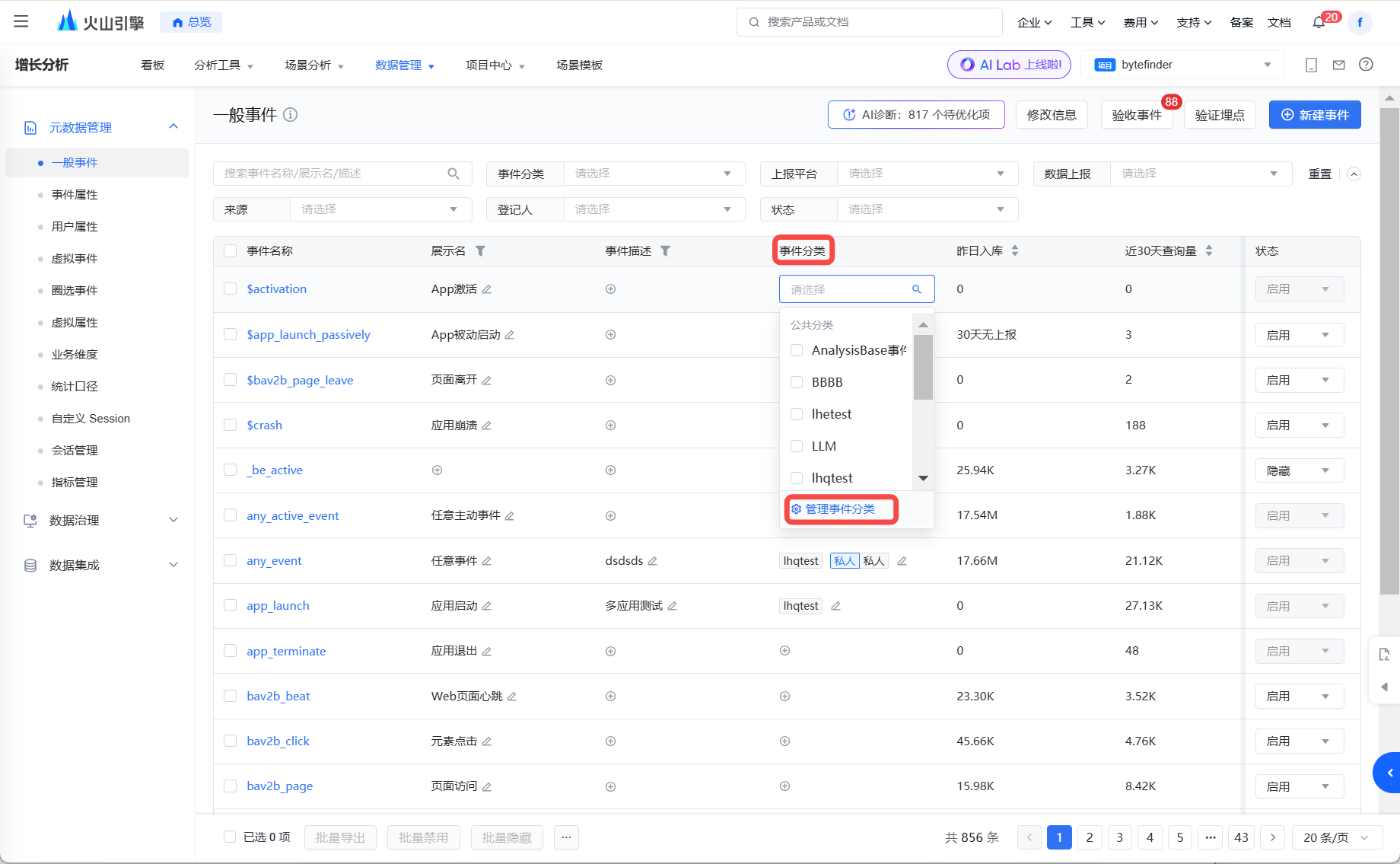1400x864 pixels.
Task: Focus category 请选择 search input for $activation
Action: (x=857, y=289)
